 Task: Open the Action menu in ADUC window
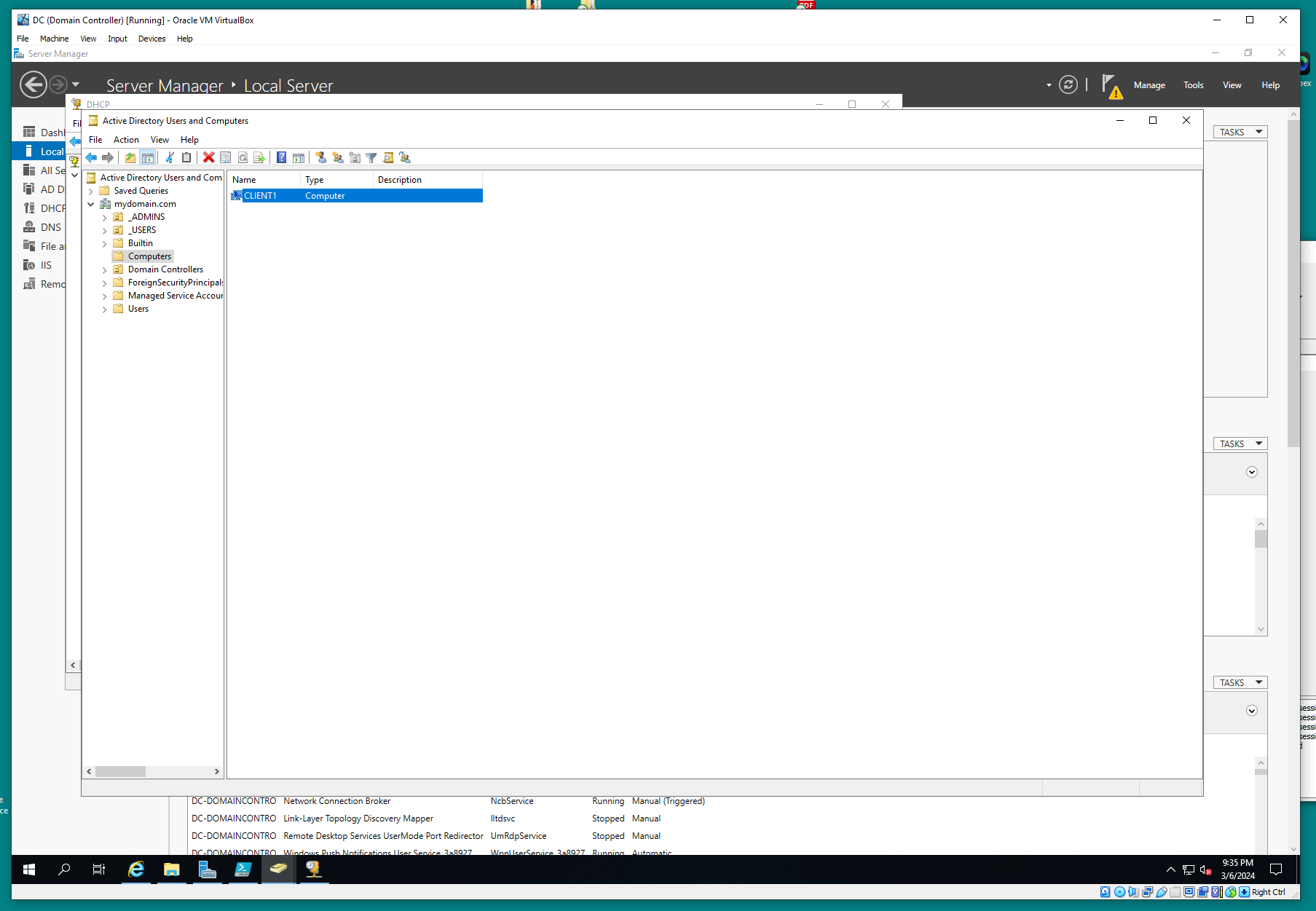point(126,140)
